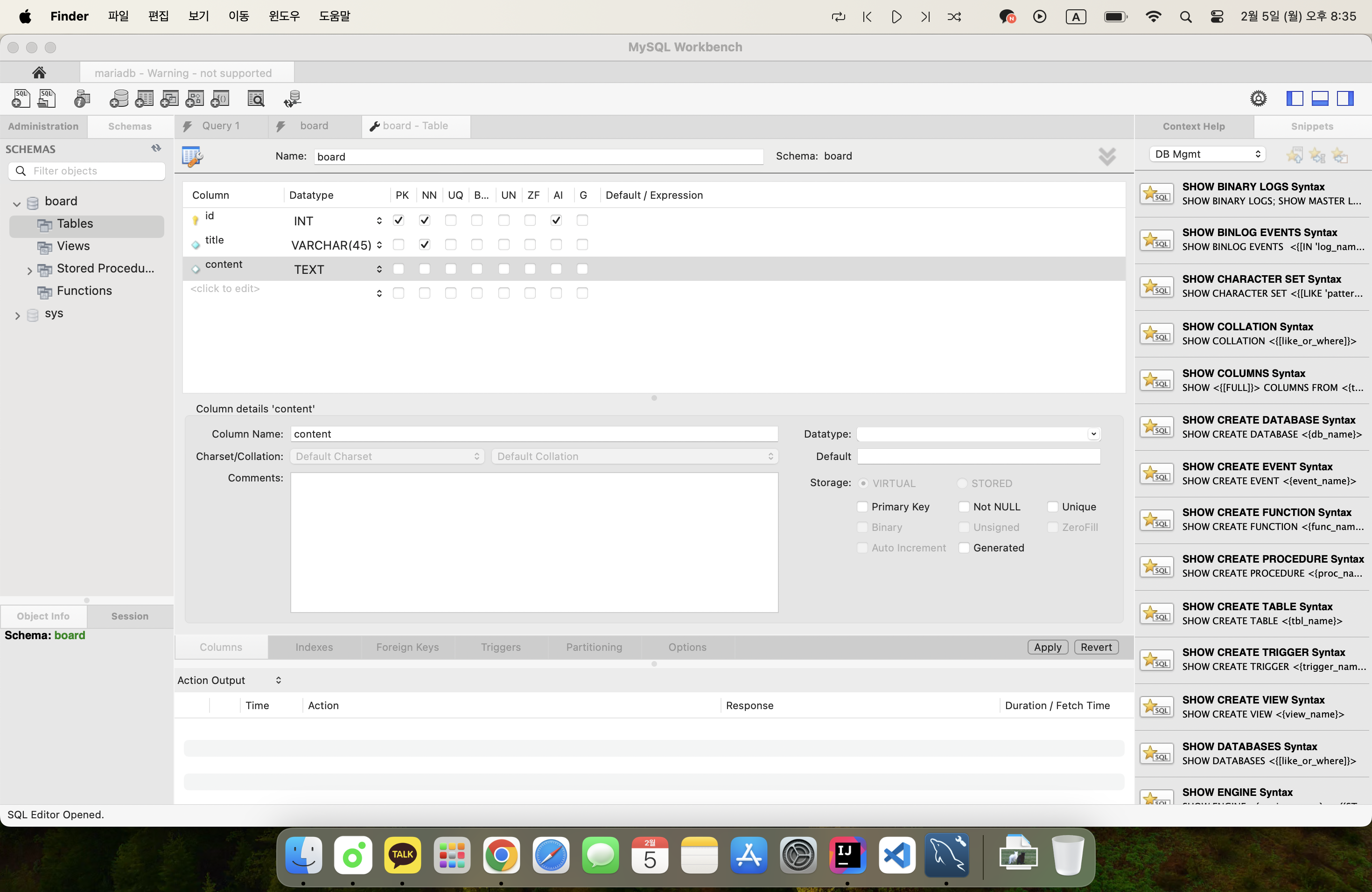
Task: Tick the Generated checkbox
Action: coord(964,547)
